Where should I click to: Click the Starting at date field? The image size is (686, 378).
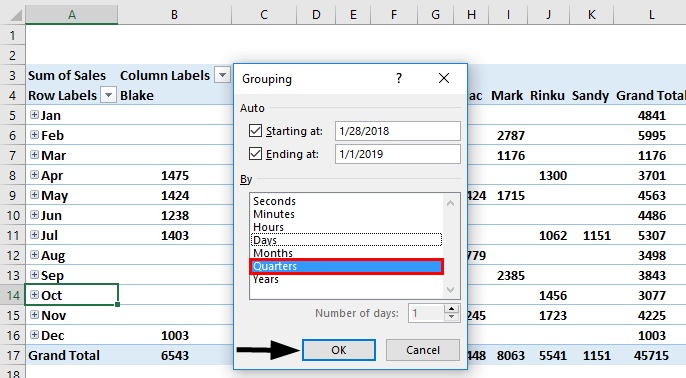[x=398, y=131]
